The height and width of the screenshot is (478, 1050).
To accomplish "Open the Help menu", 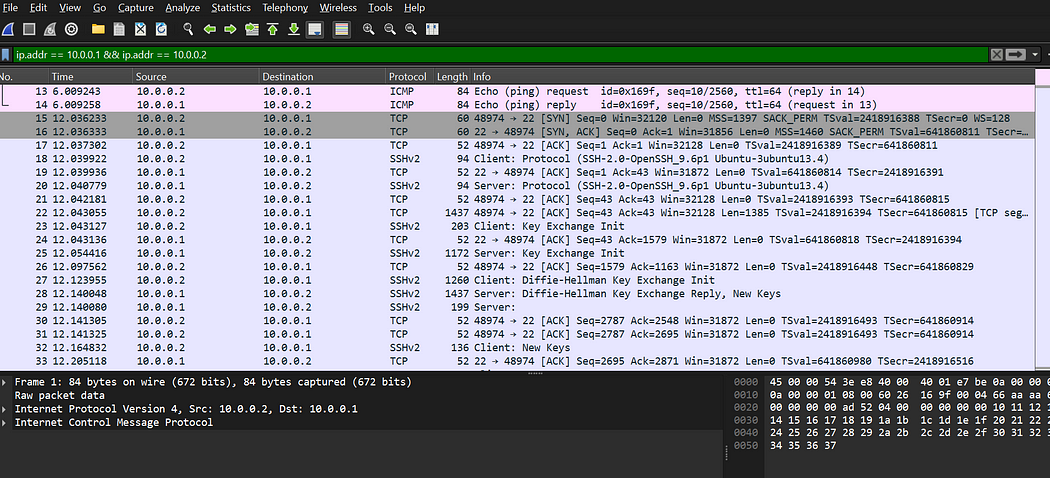I will (x=415, y=8).
